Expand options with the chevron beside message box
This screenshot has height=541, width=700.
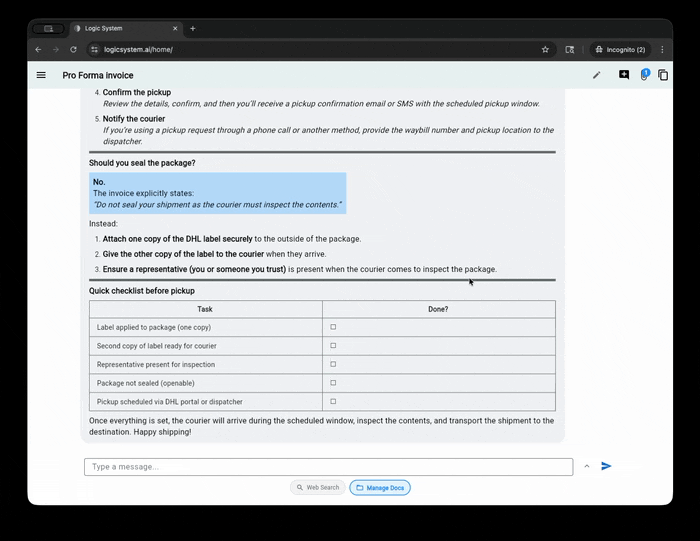pos(587,466)
